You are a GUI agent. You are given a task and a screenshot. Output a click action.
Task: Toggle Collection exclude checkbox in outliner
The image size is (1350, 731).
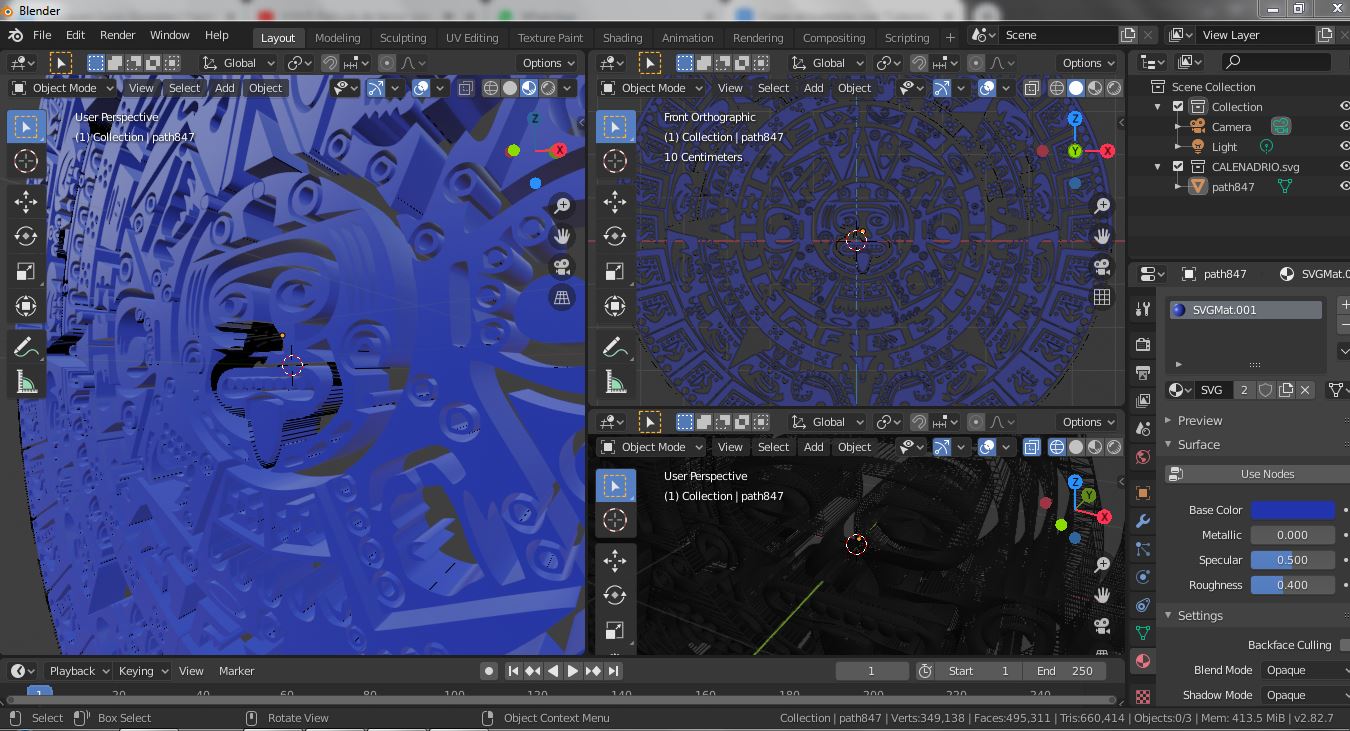point(1178,107)
